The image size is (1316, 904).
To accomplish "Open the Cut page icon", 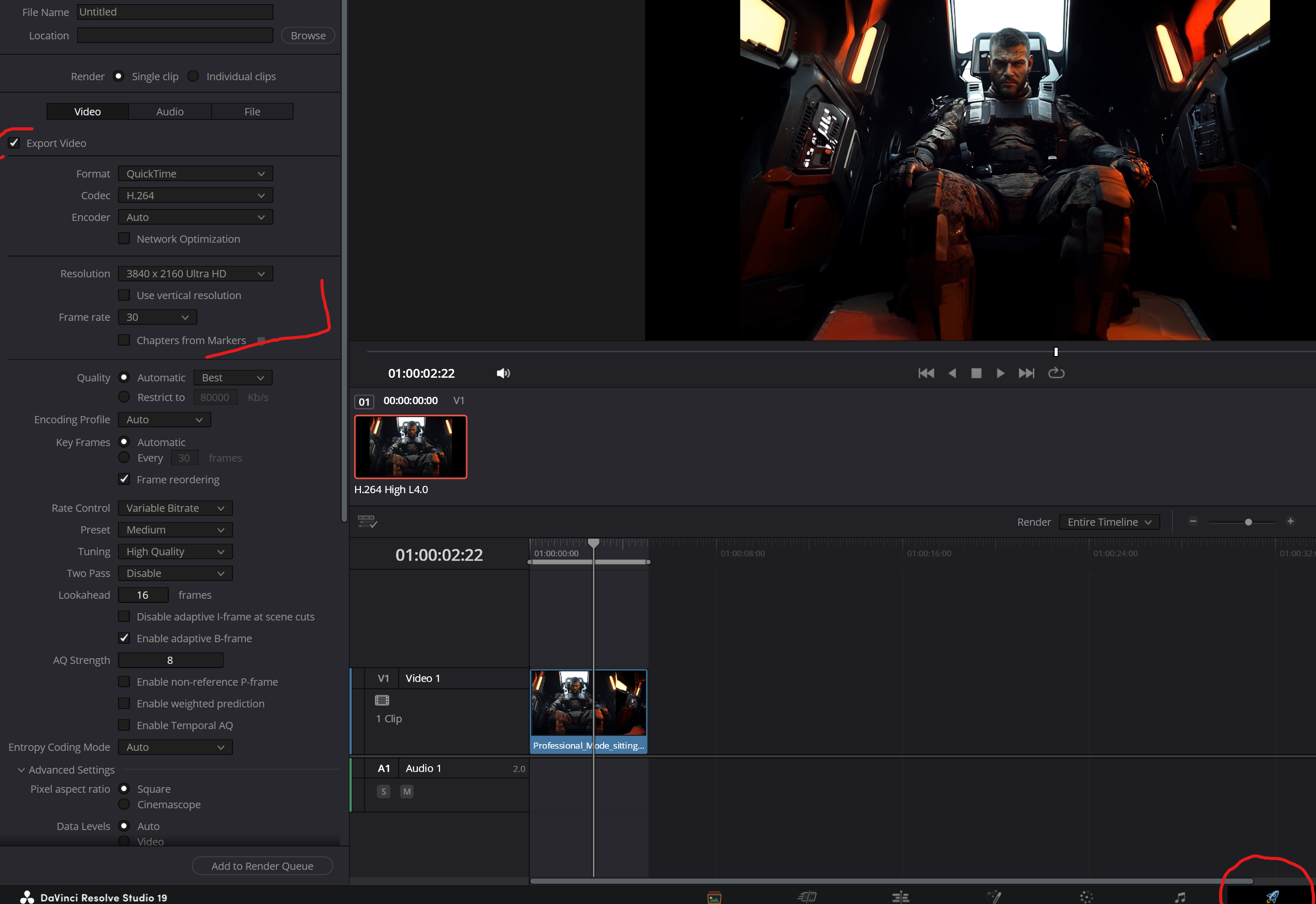I will pos(807,897).
